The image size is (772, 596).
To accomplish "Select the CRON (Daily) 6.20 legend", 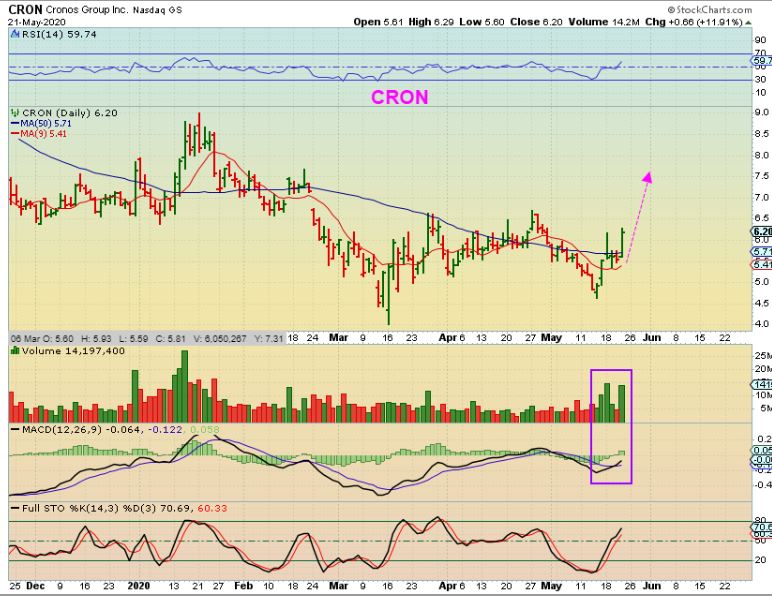I will (70, 113).
